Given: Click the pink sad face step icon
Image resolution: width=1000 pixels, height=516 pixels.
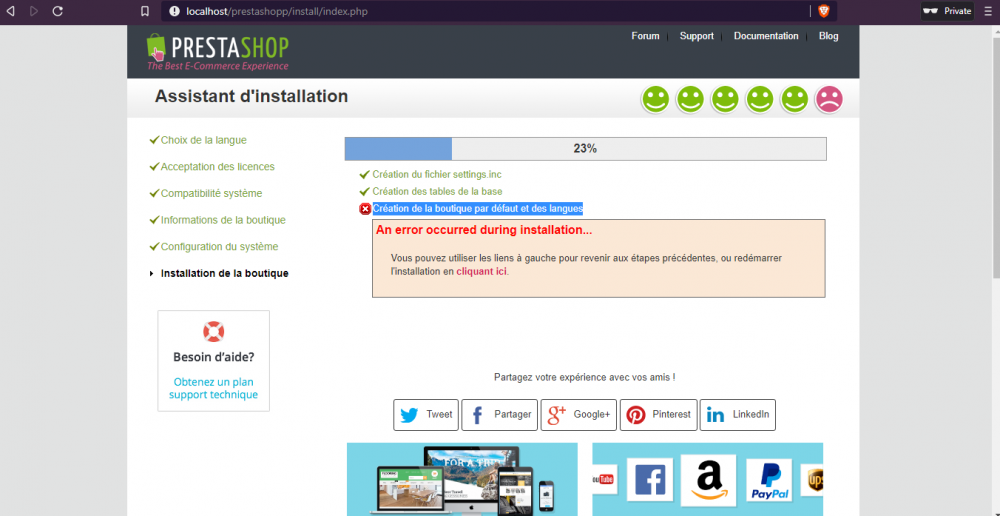Looking at the screenshot, I should [829, 99].
